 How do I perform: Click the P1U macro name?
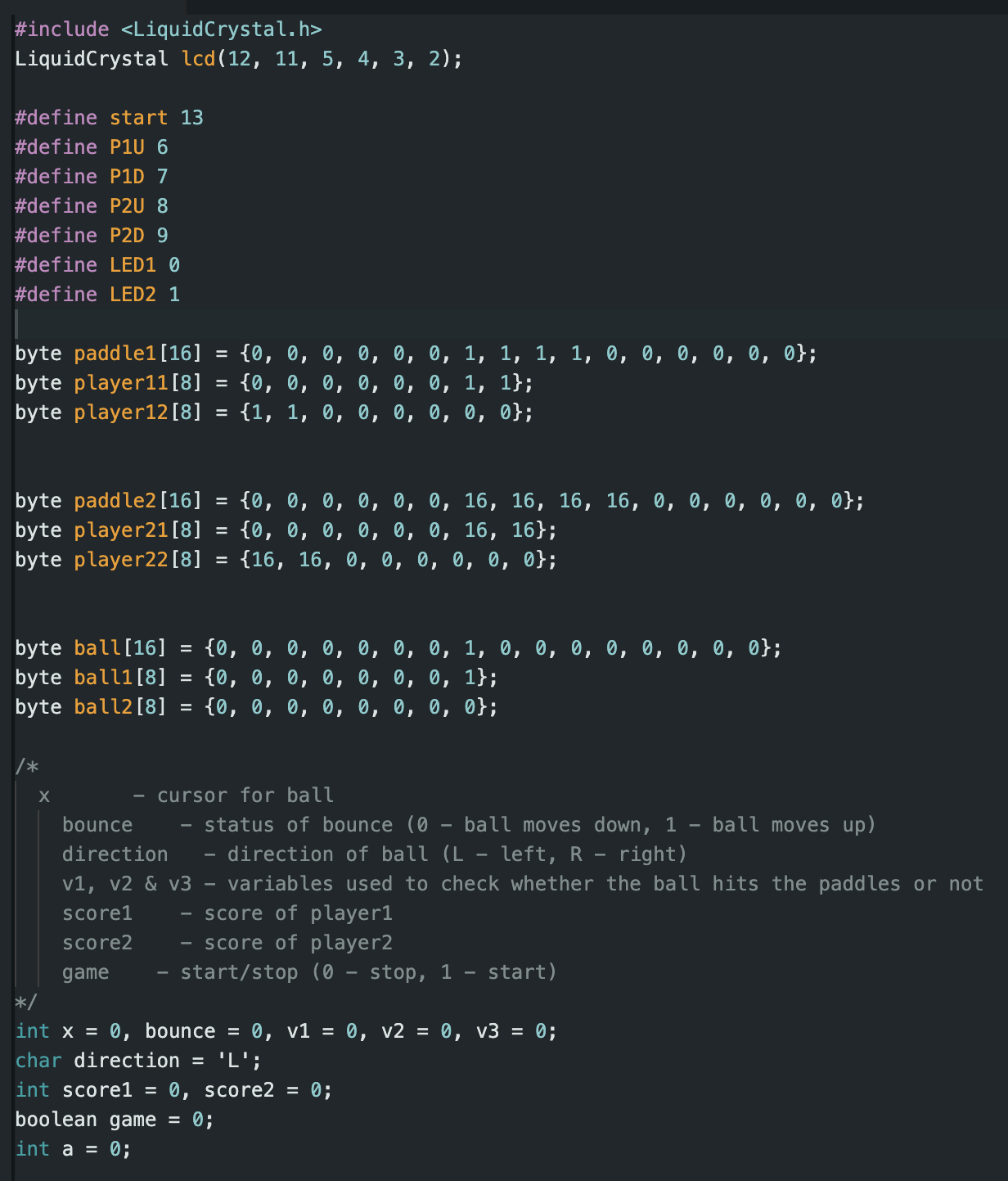coord(127,147)
